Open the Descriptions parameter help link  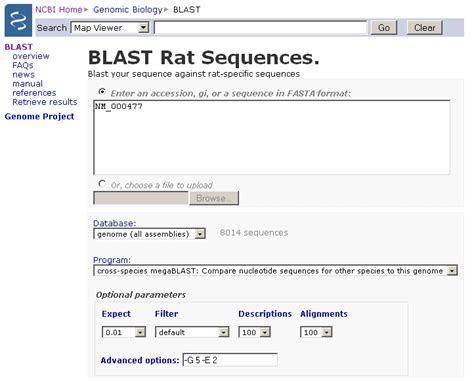(x=265, y=314)
